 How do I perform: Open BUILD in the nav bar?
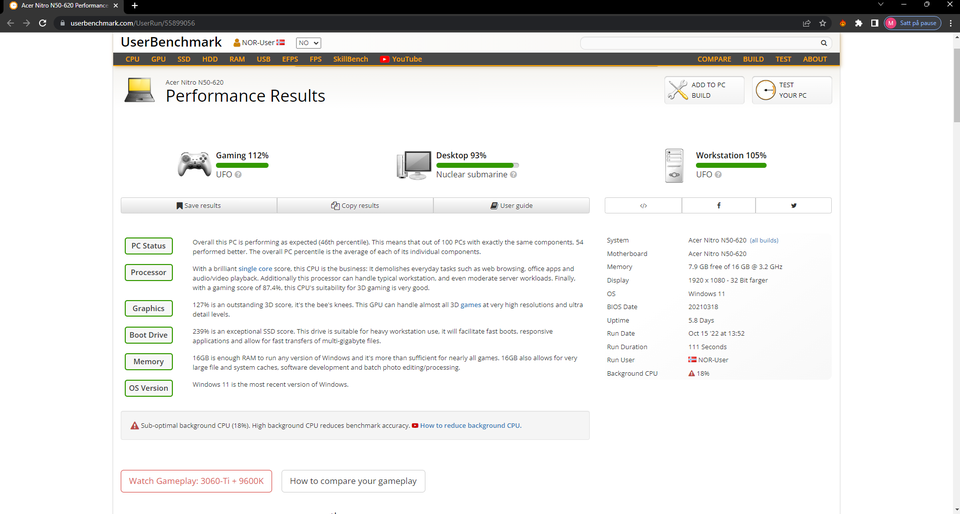(x=753, y=59)
